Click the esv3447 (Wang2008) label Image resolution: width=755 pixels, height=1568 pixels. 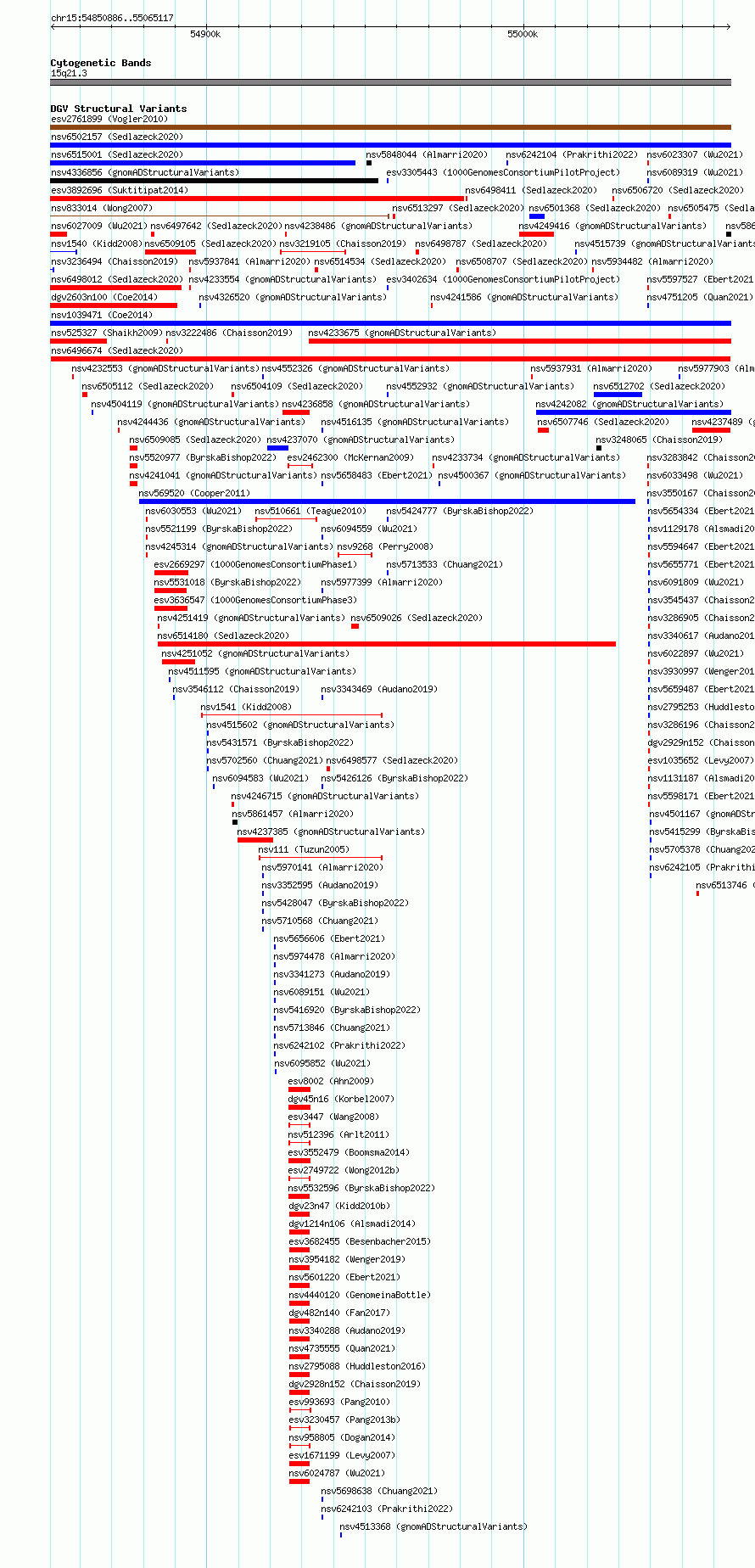[333, 1117]
